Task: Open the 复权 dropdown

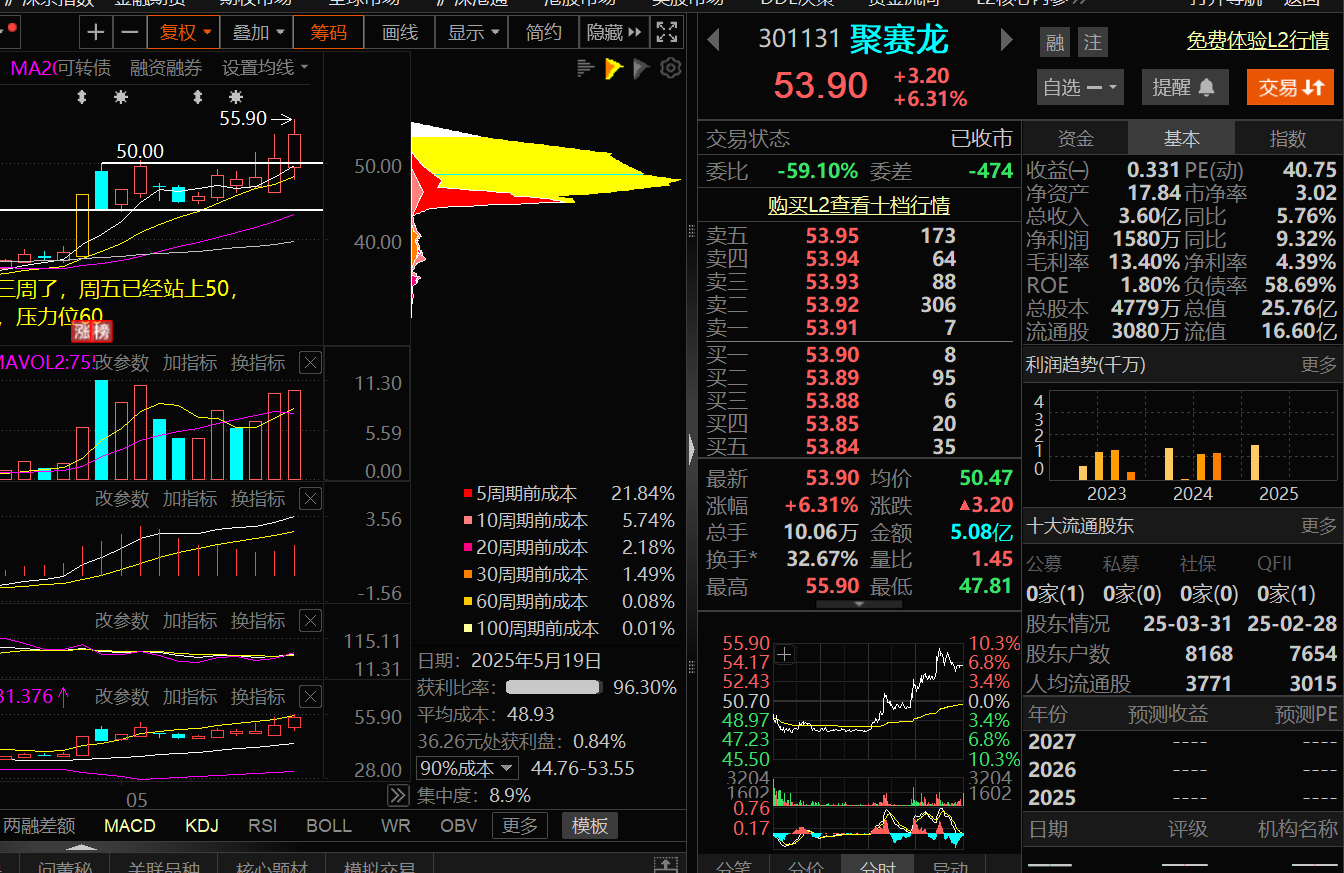Action: [186, 32]
